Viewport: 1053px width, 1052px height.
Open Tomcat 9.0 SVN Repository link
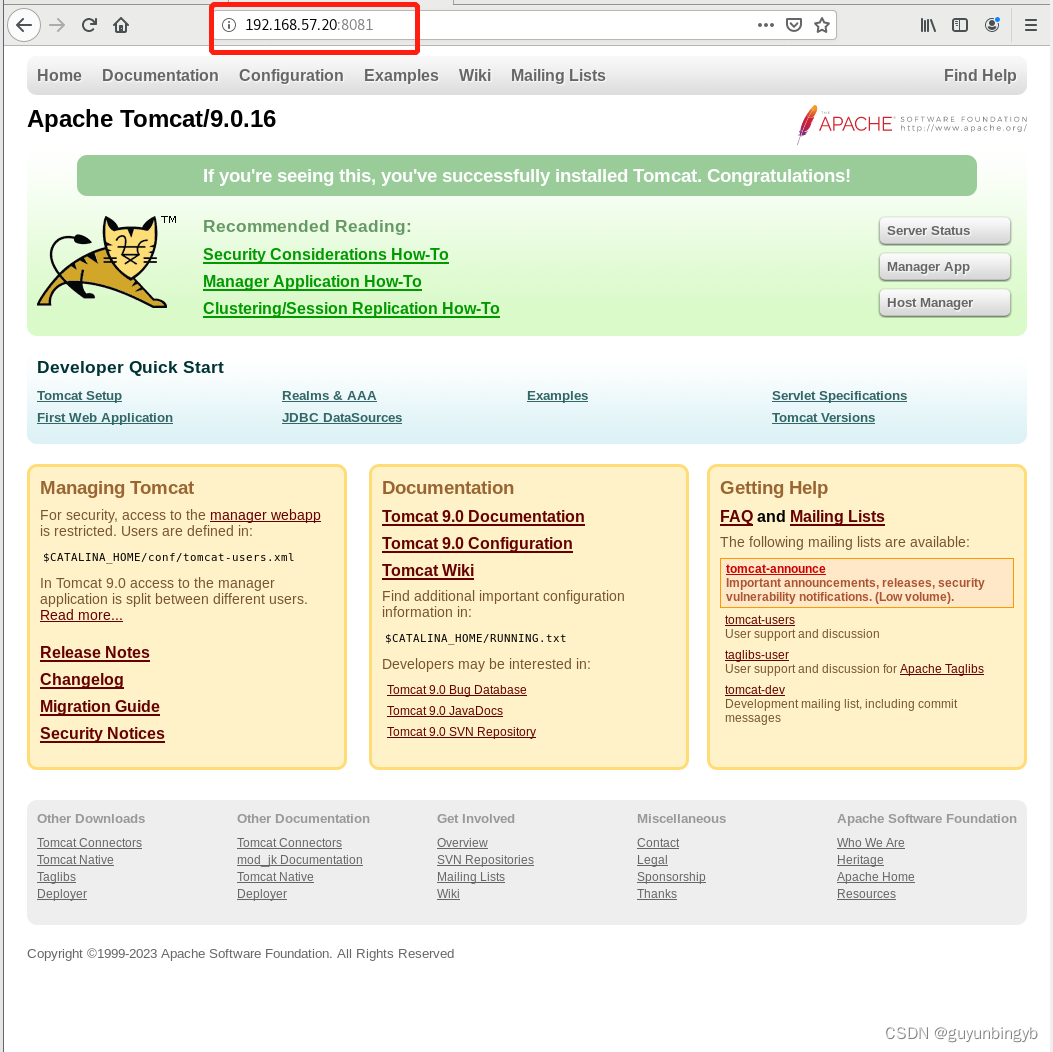point(461,732)
